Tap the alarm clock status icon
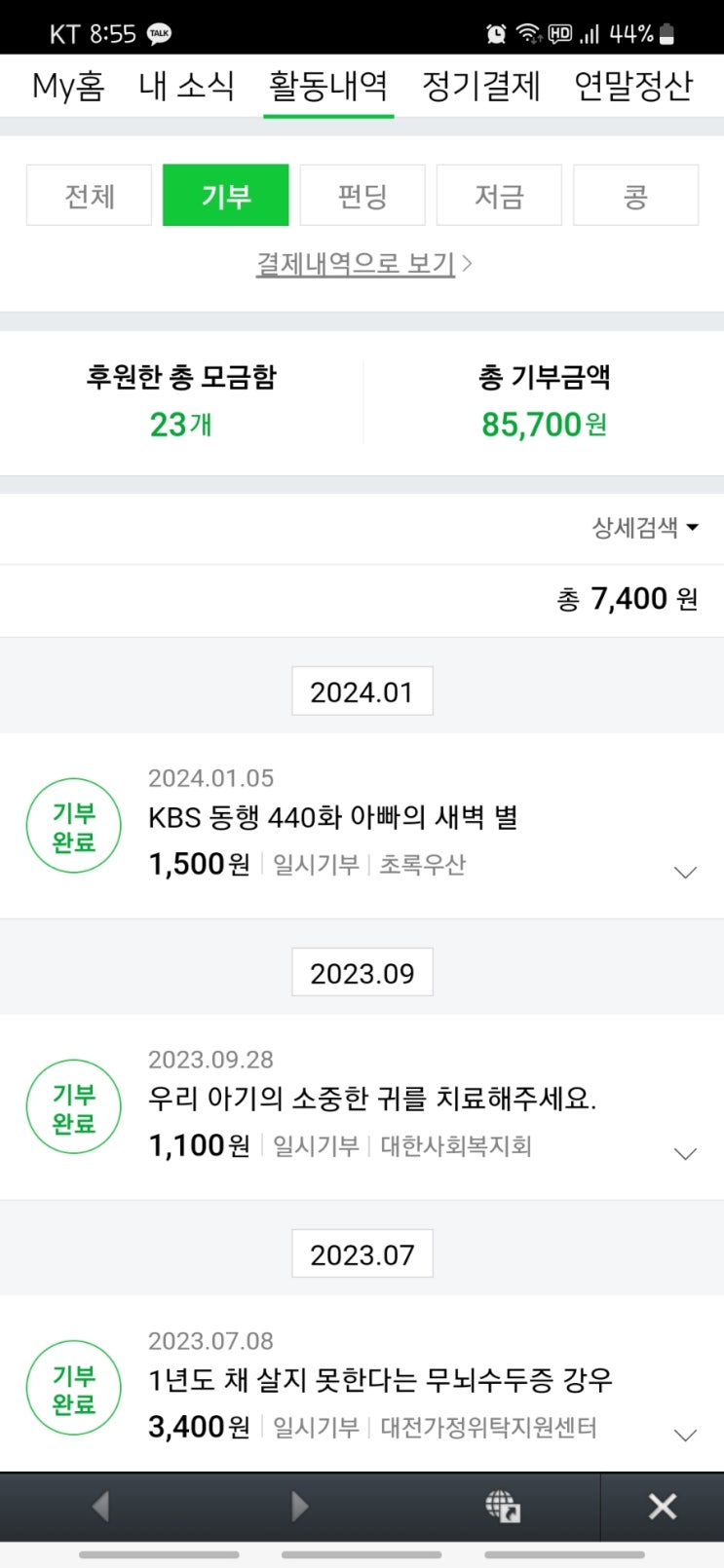 tap(496, 34)
